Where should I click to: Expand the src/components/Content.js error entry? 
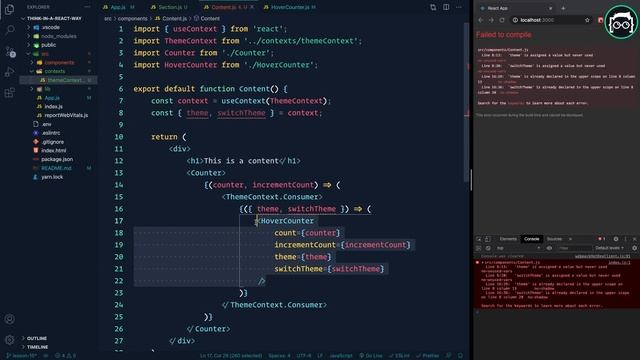click(x=482, y=262)
